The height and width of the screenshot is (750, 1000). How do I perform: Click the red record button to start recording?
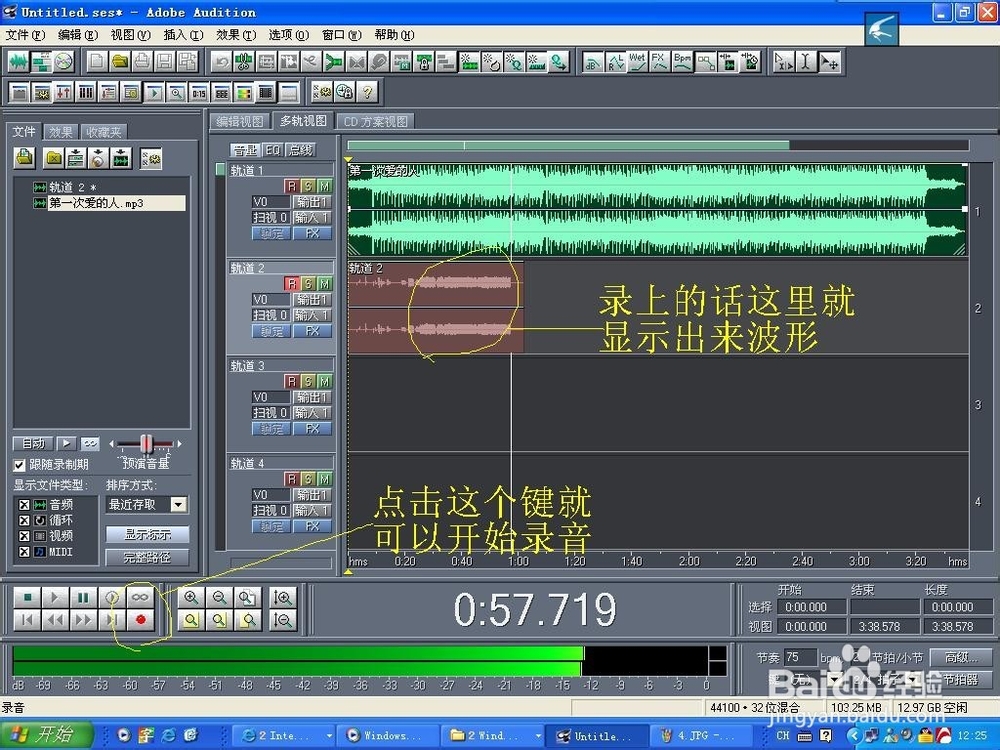(141, 619)
